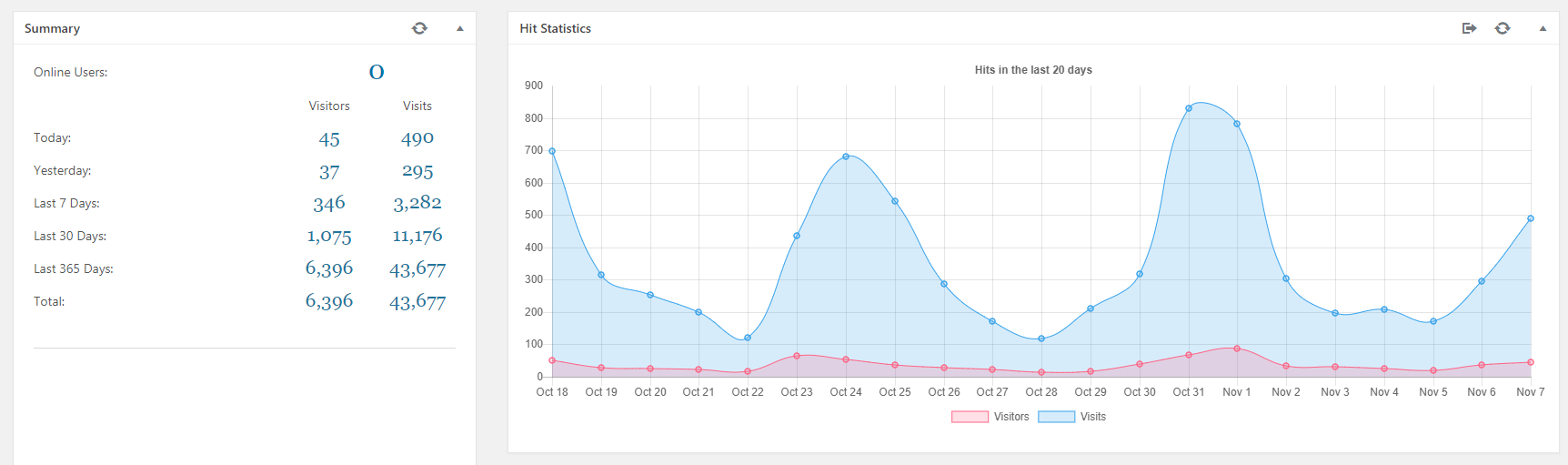Collapse the Summary panel
1568x465 pixels.
[460, 28]
